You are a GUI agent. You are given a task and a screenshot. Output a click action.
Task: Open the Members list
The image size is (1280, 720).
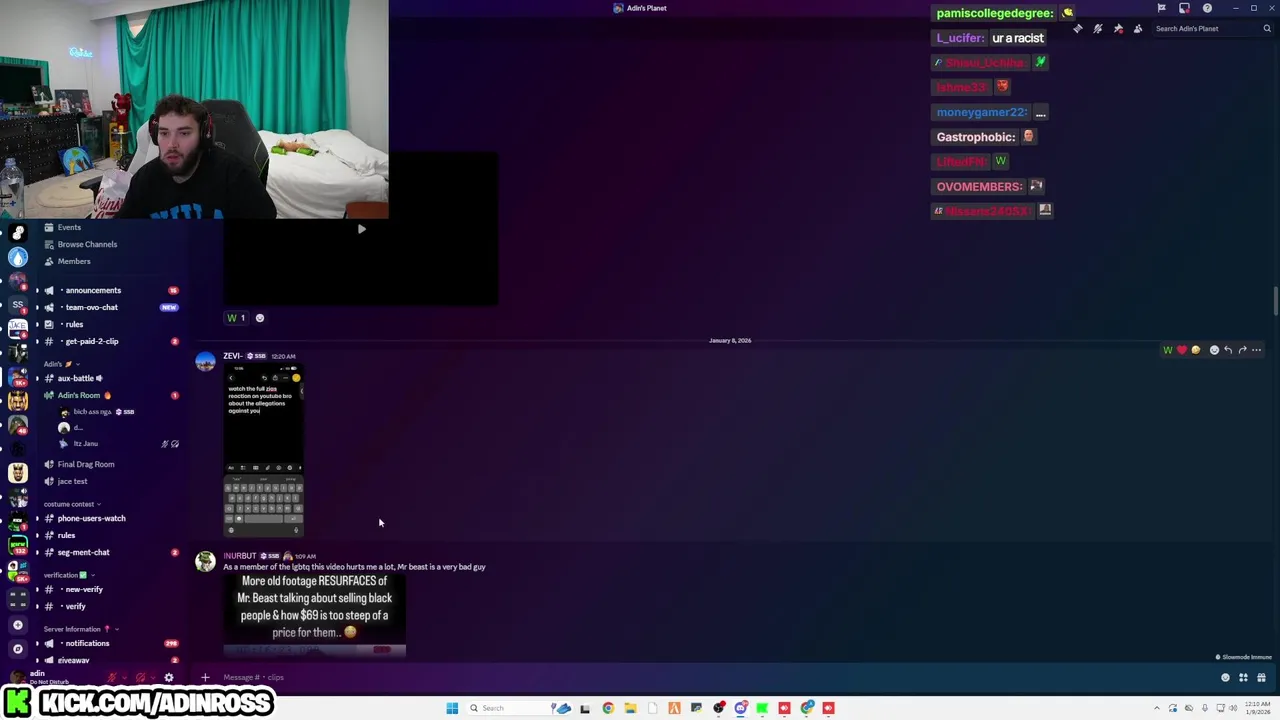point(74,261)
